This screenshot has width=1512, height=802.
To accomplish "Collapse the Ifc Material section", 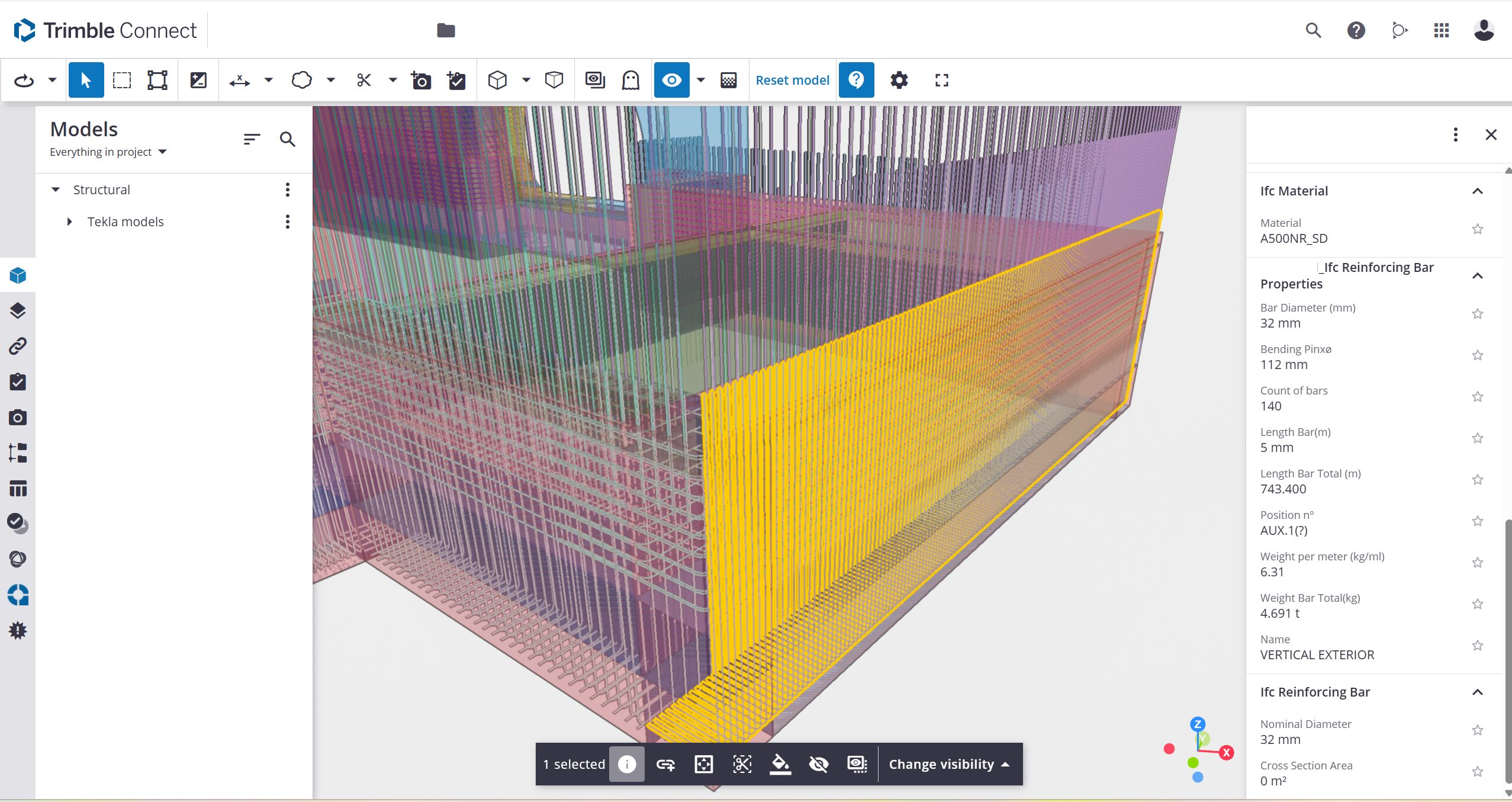I will point(1478,191).
